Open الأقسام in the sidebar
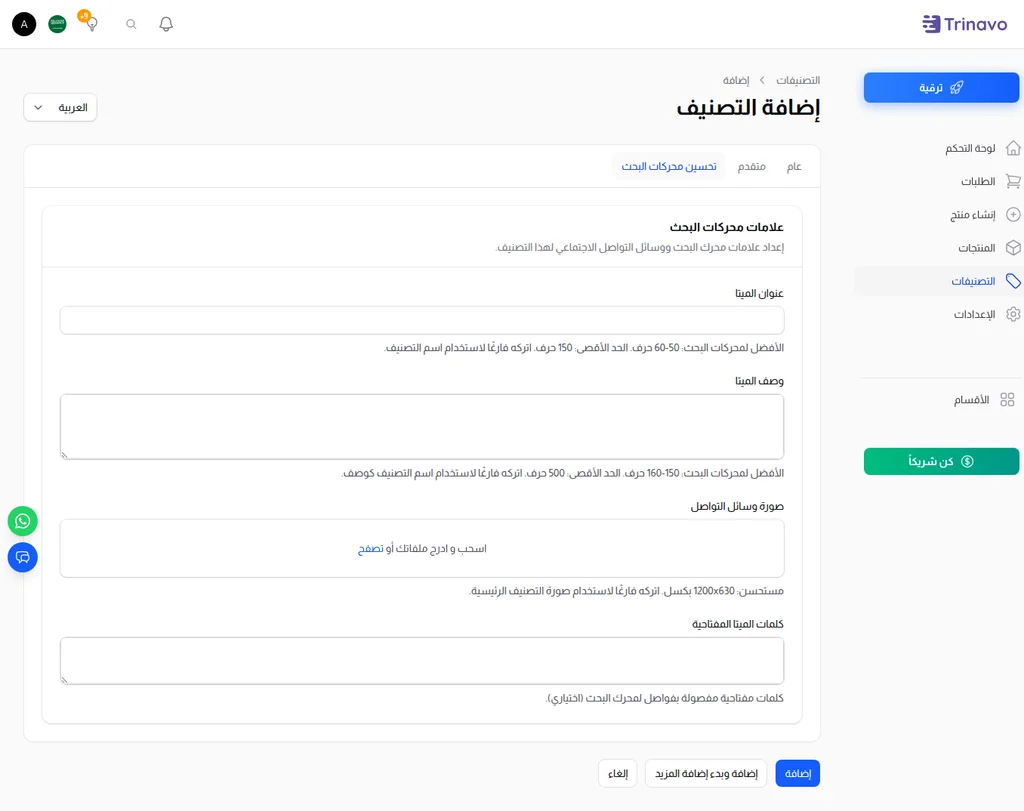Viewport: 1024px width, 811px height. point(971,400)
